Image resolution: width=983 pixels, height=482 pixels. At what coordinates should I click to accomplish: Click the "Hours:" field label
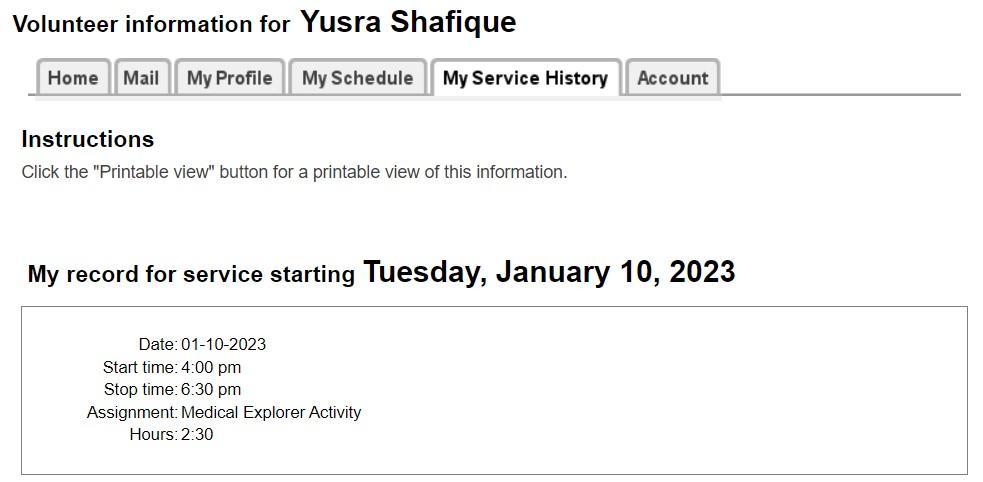click(x=153, y=434)
